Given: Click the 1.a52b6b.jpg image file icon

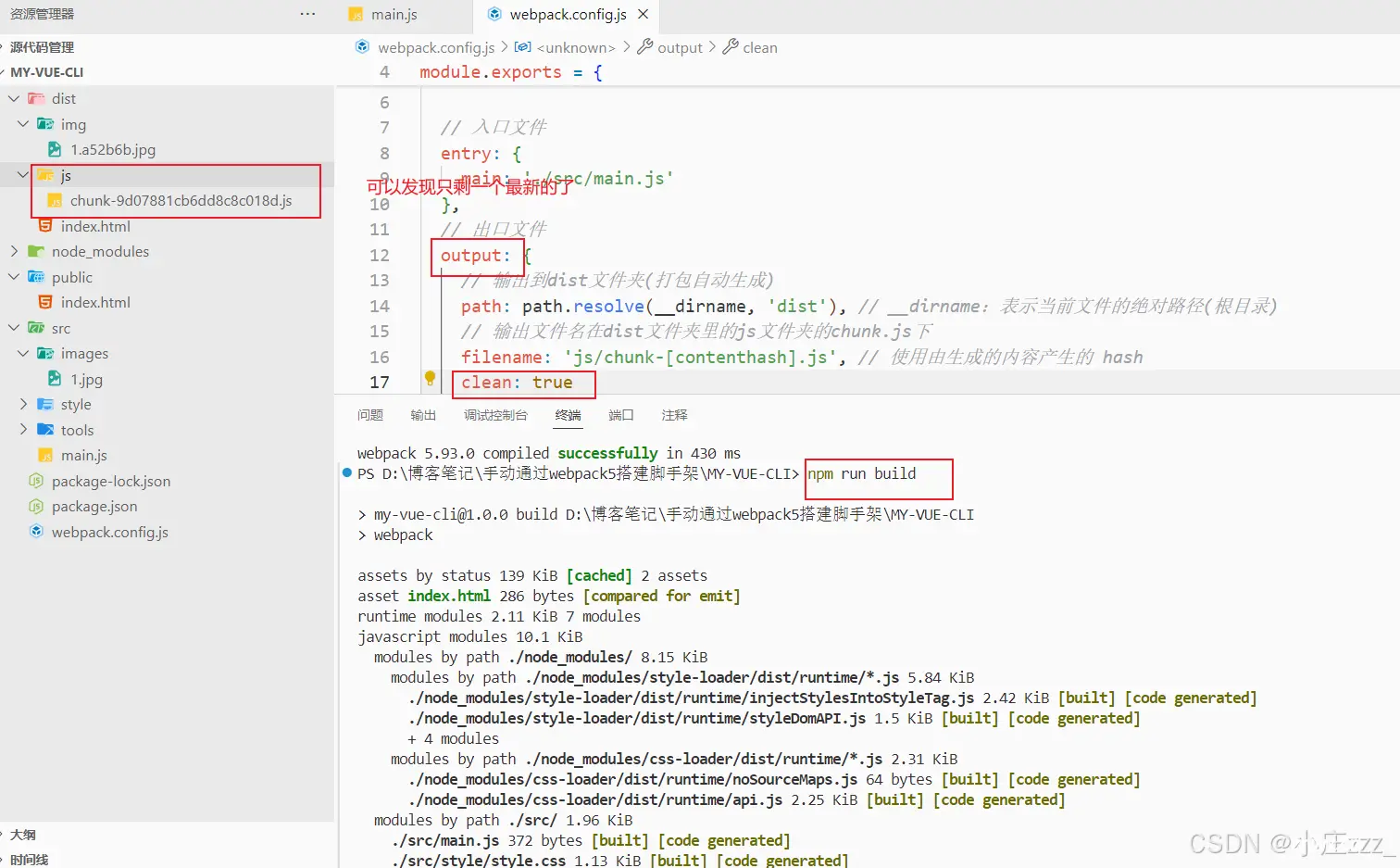Looking at the screenshot, I should click(55, 149).
